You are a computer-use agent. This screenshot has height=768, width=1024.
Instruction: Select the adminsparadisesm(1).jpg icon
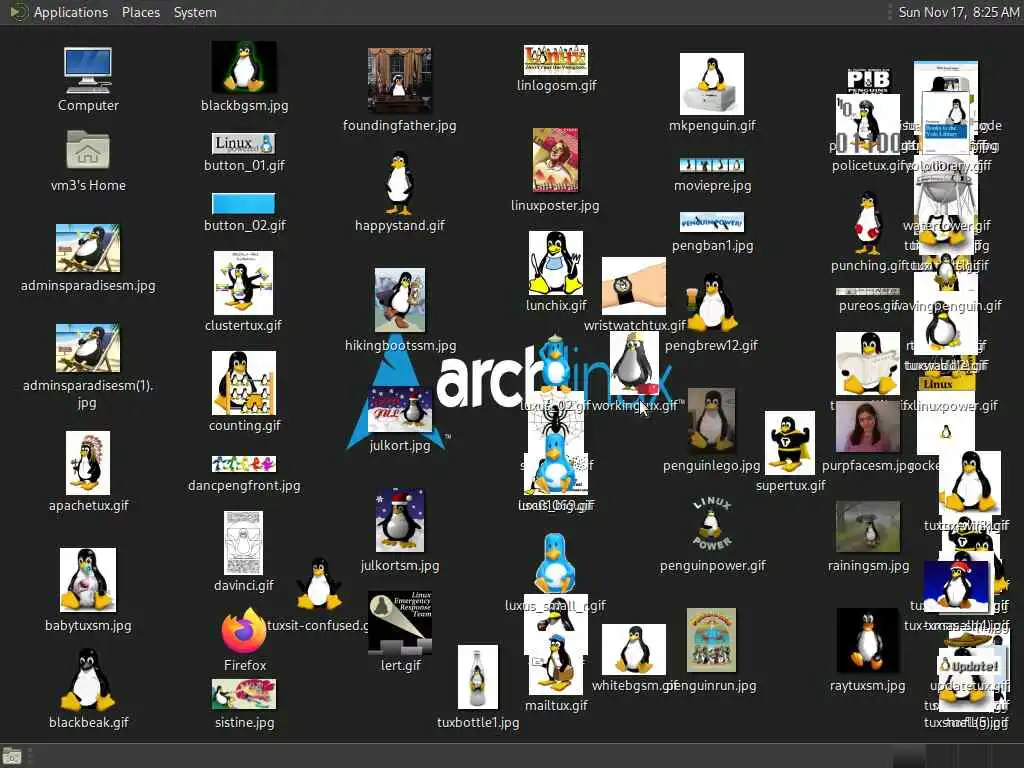(88, 348)
